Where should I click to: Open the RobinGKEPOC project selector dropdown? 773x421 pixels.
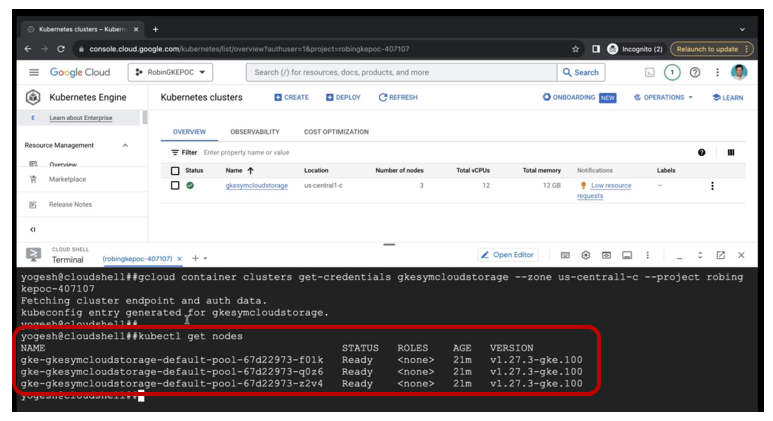(x=171, y=72)
